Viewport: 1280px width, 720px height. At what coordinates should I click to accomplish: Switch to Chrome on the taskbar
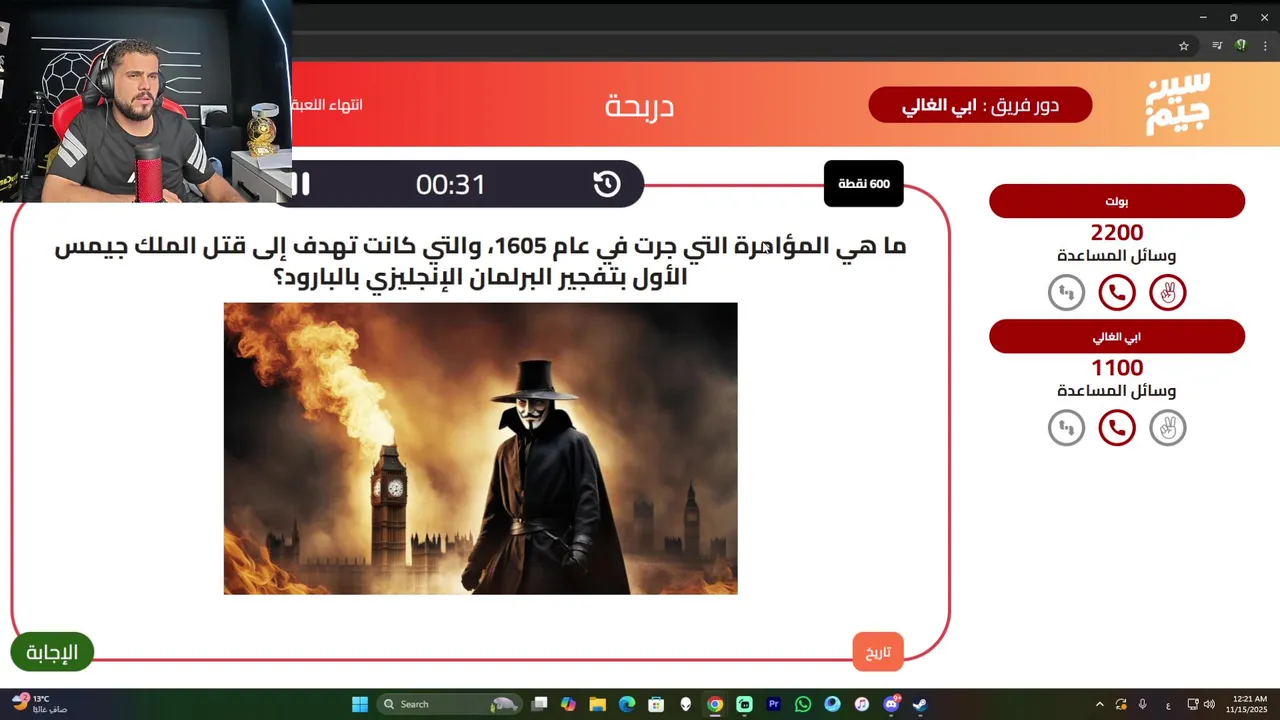[x=715, y=704]
